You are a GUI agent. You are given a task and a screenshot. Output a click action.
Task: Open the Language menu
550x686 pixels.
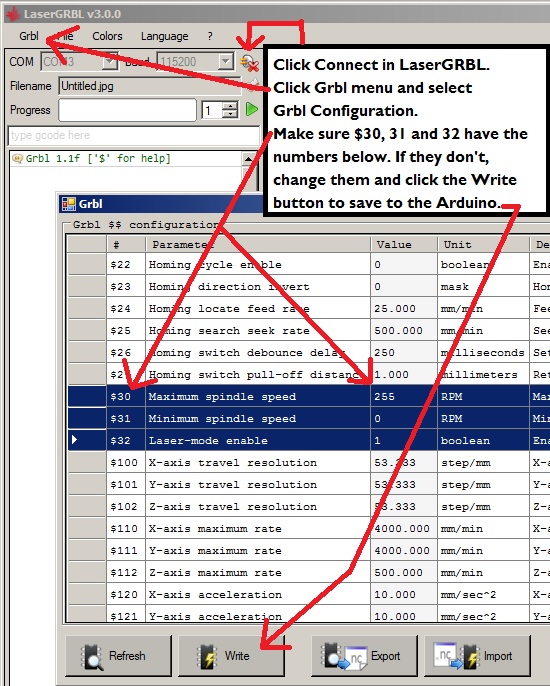(x=165, y=36)
